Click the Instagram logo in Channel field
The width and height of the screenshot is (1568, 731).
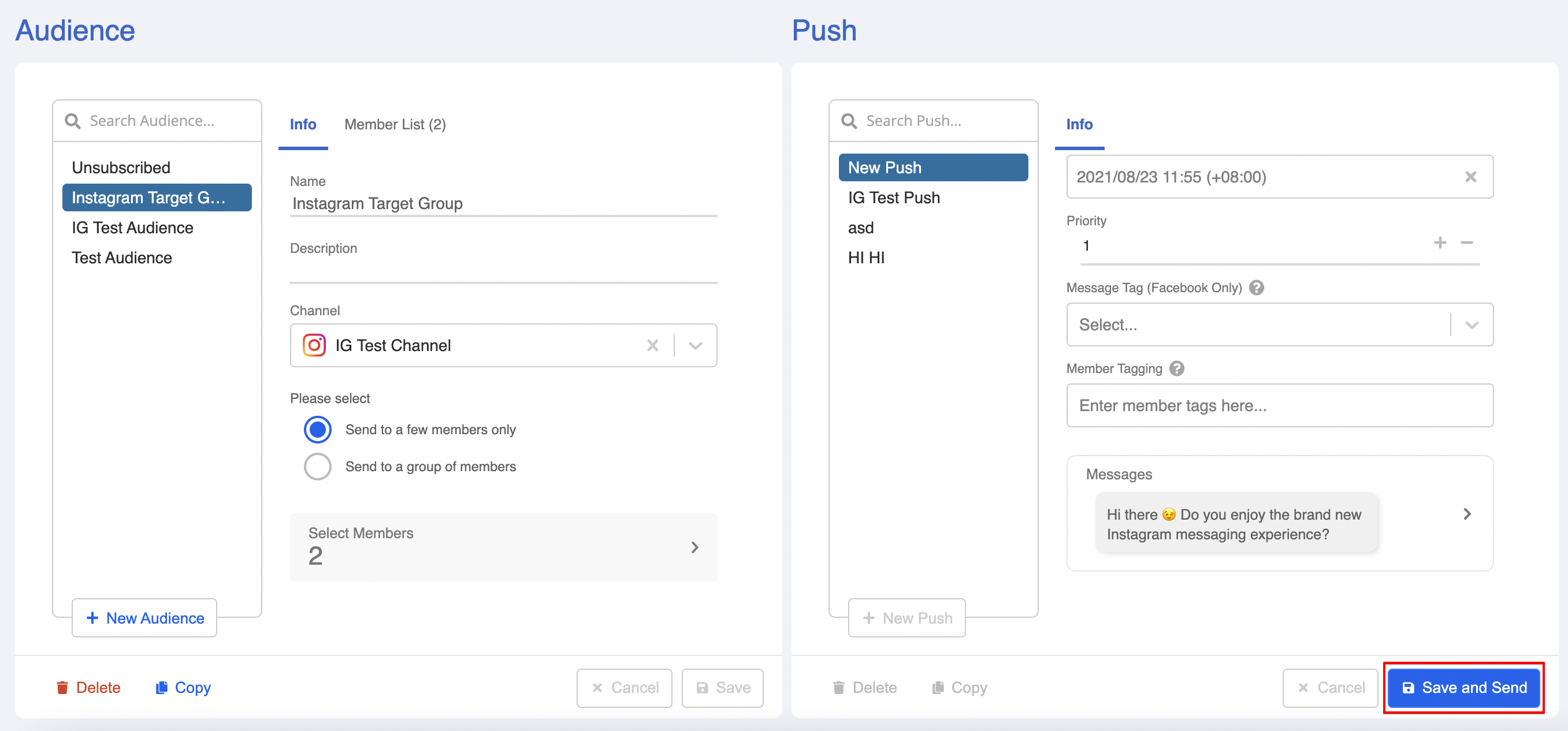(314, 345)
